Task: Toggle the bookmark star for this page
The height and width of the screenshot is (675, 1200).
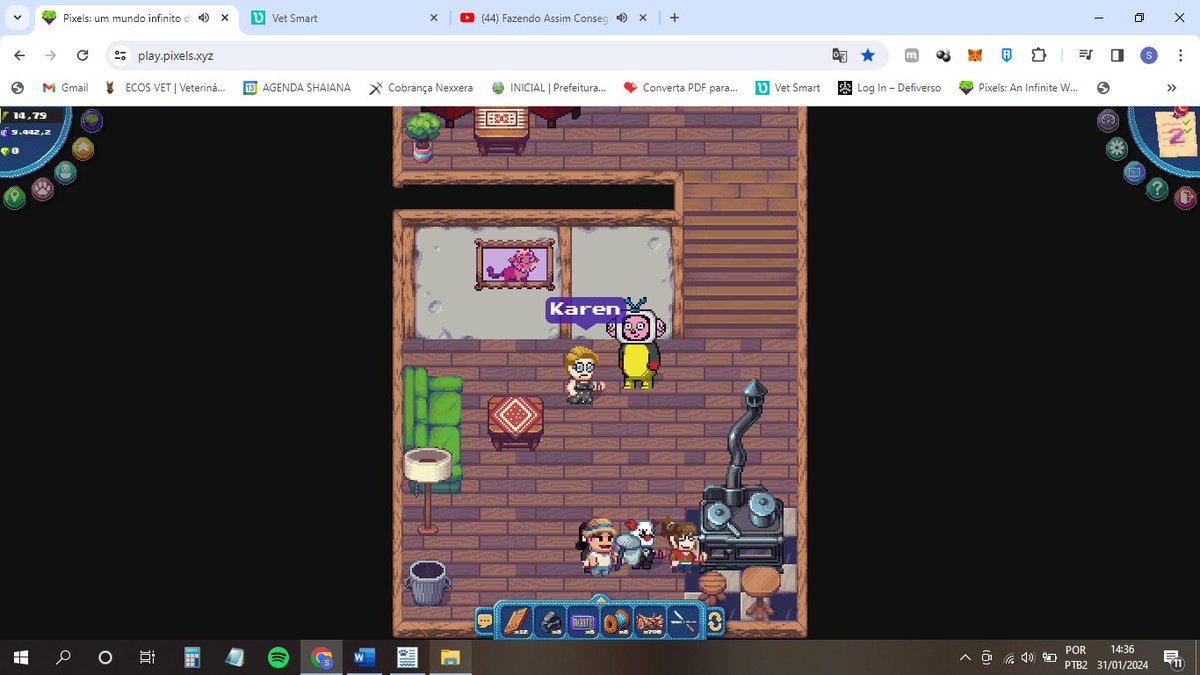Action: pos(868,55)
